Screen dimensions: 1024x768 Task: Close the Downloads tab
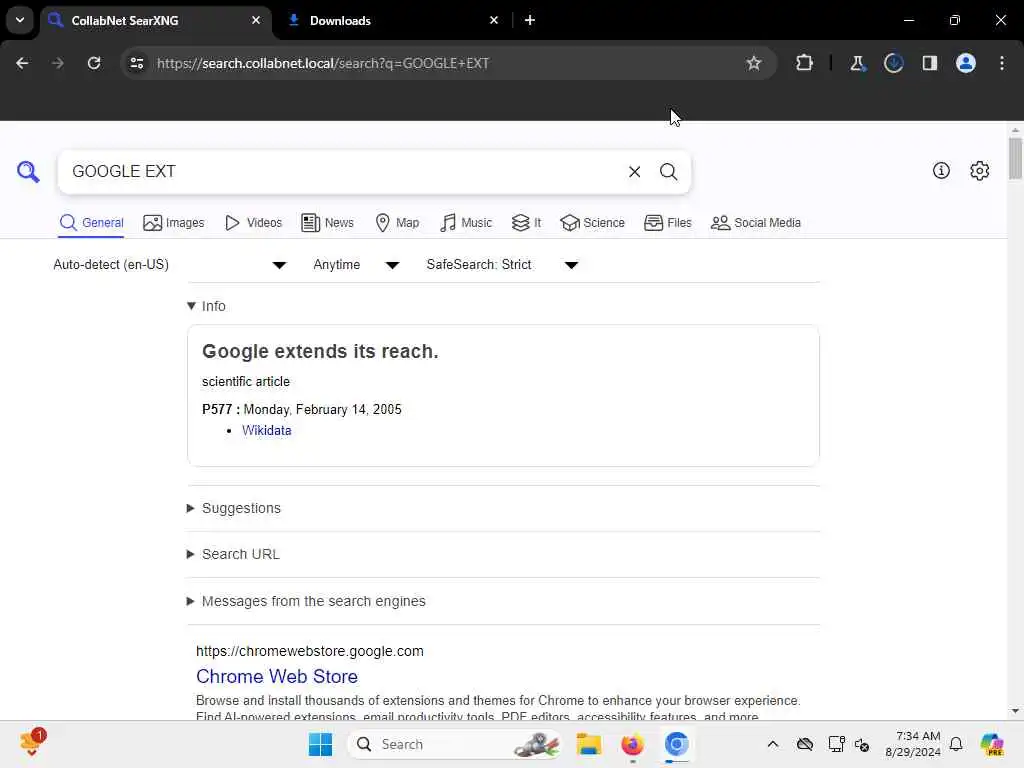[x=494, y=20]
